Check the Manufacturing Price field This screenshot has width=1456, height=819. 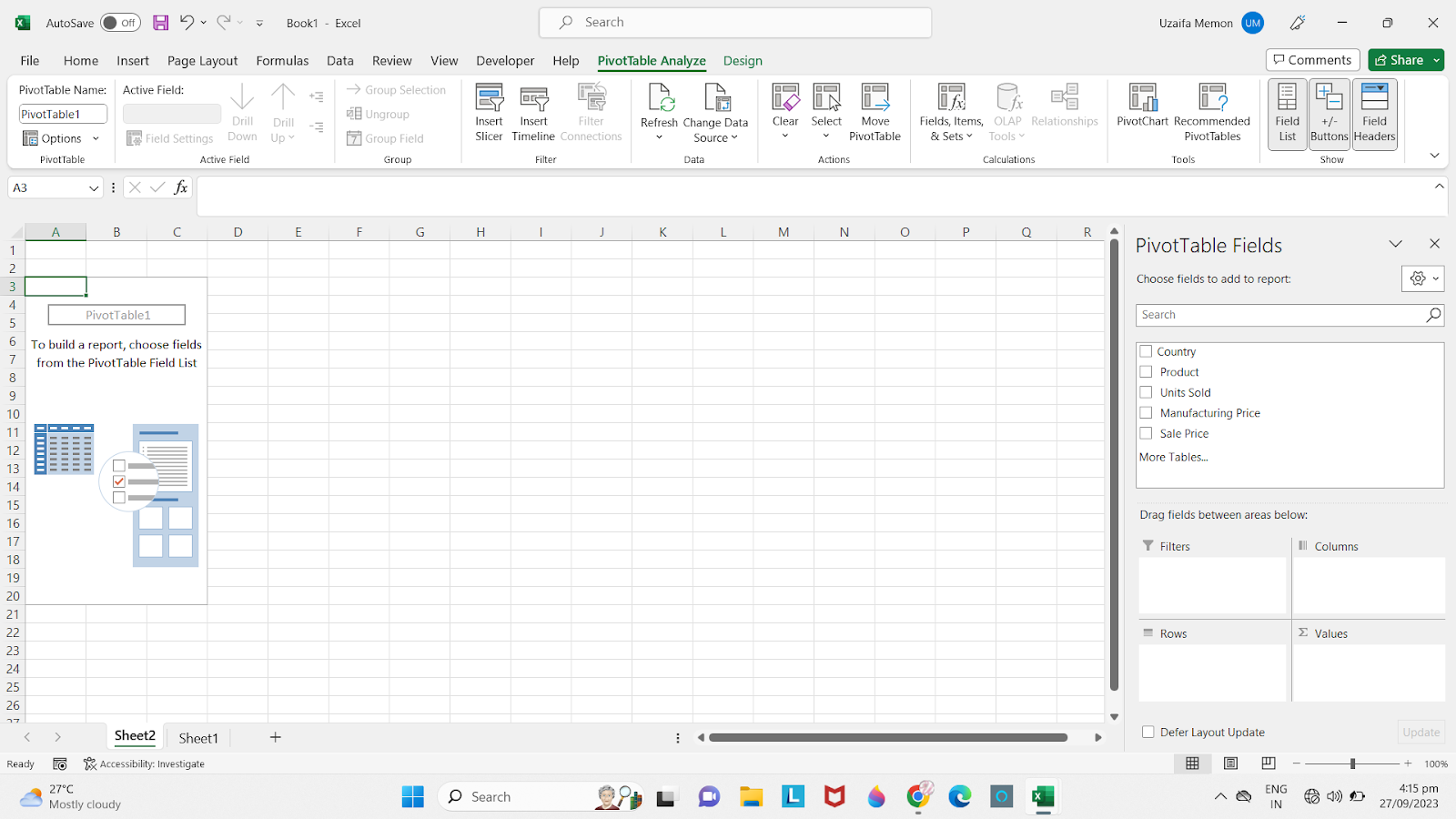[x=1146, y=412]
